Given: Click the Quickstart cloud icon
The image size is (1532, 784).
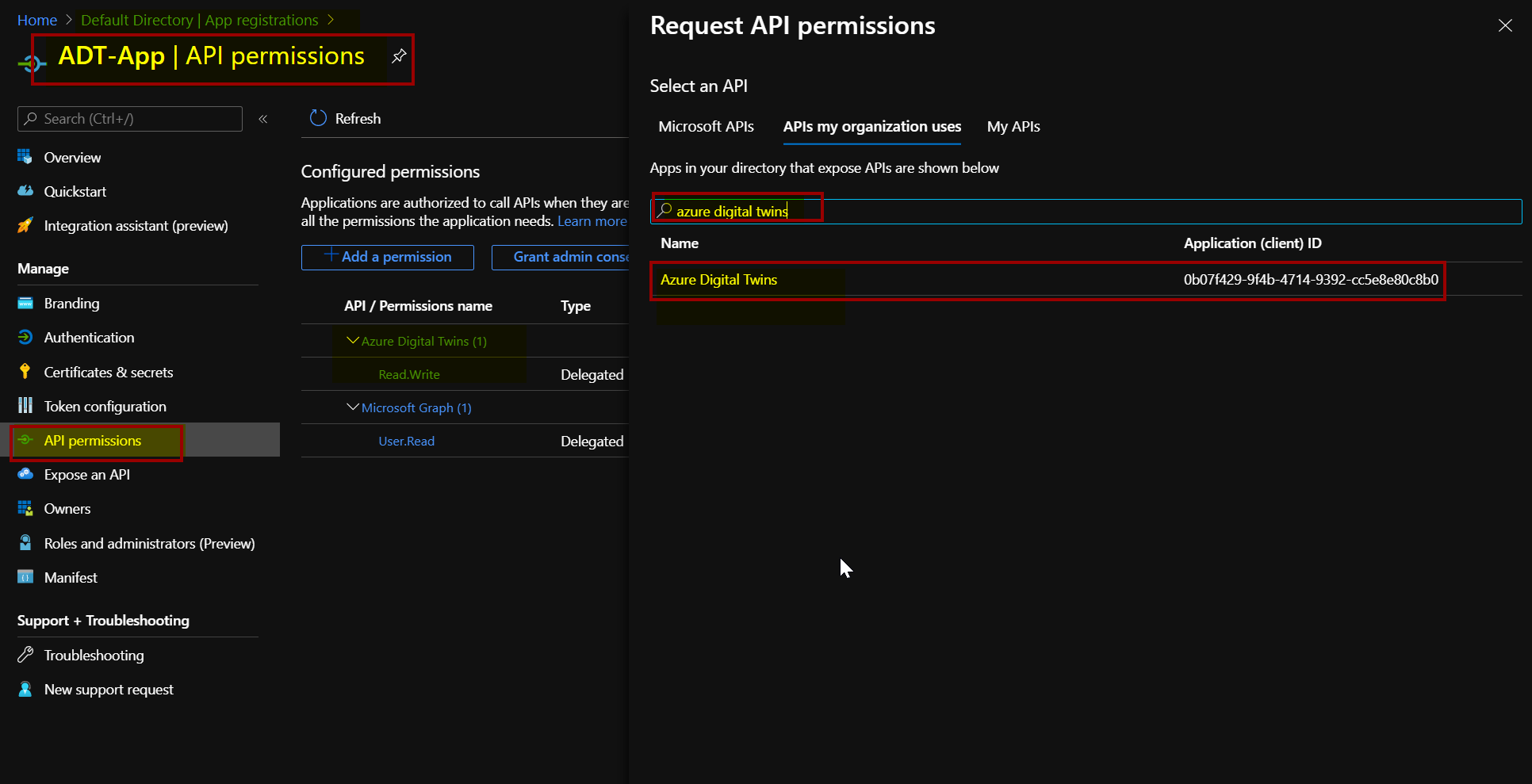Looking at the screenshot, I should [25, 191].
